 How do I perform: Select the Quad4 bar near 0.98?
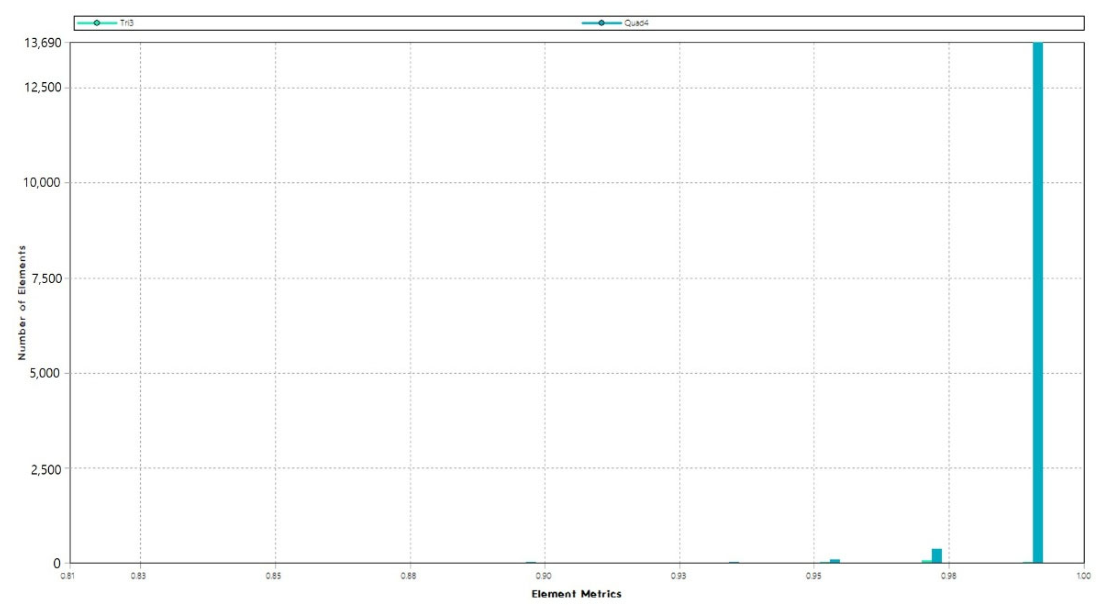(936, 556)
